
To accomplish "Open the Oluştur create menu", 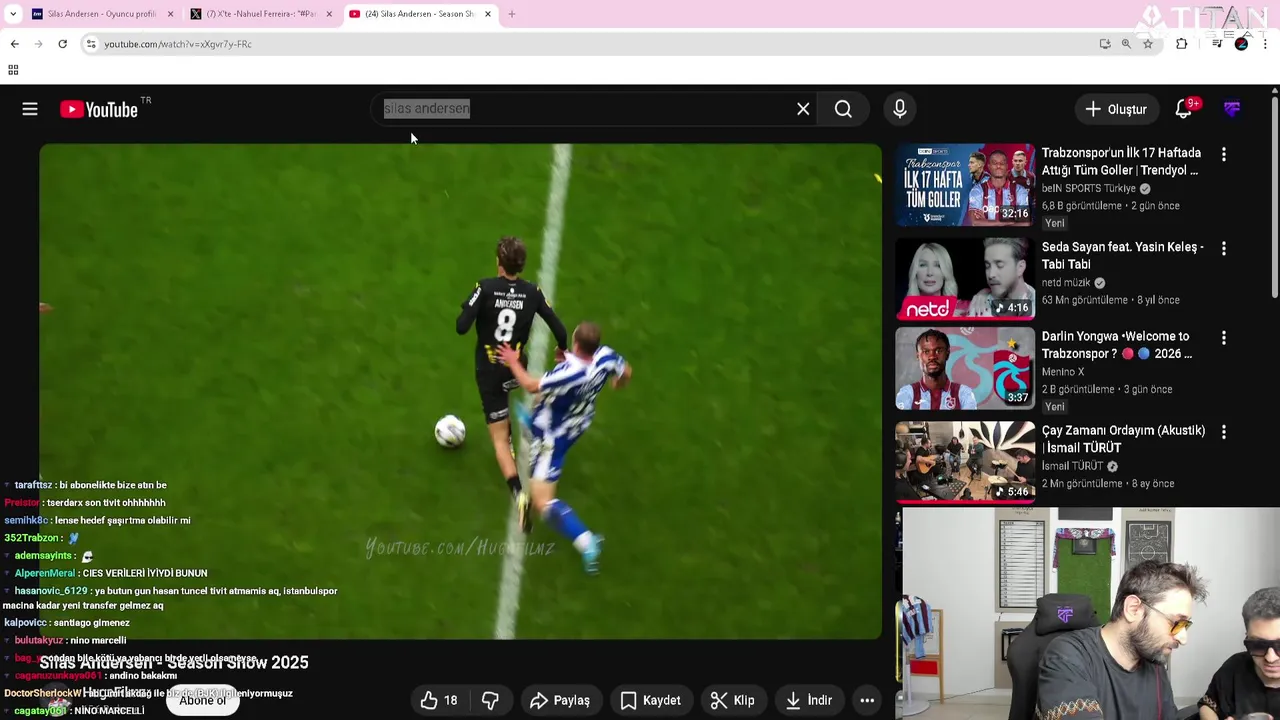I will (x=1116, y=109).
